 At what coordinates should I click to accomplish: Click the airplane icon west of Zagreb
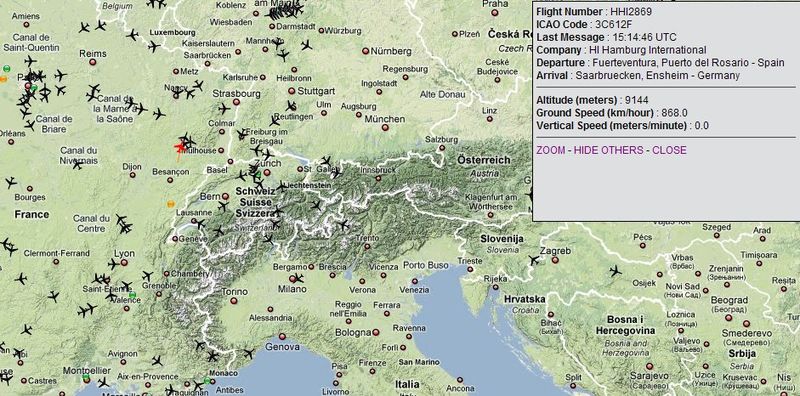point(534,261)
